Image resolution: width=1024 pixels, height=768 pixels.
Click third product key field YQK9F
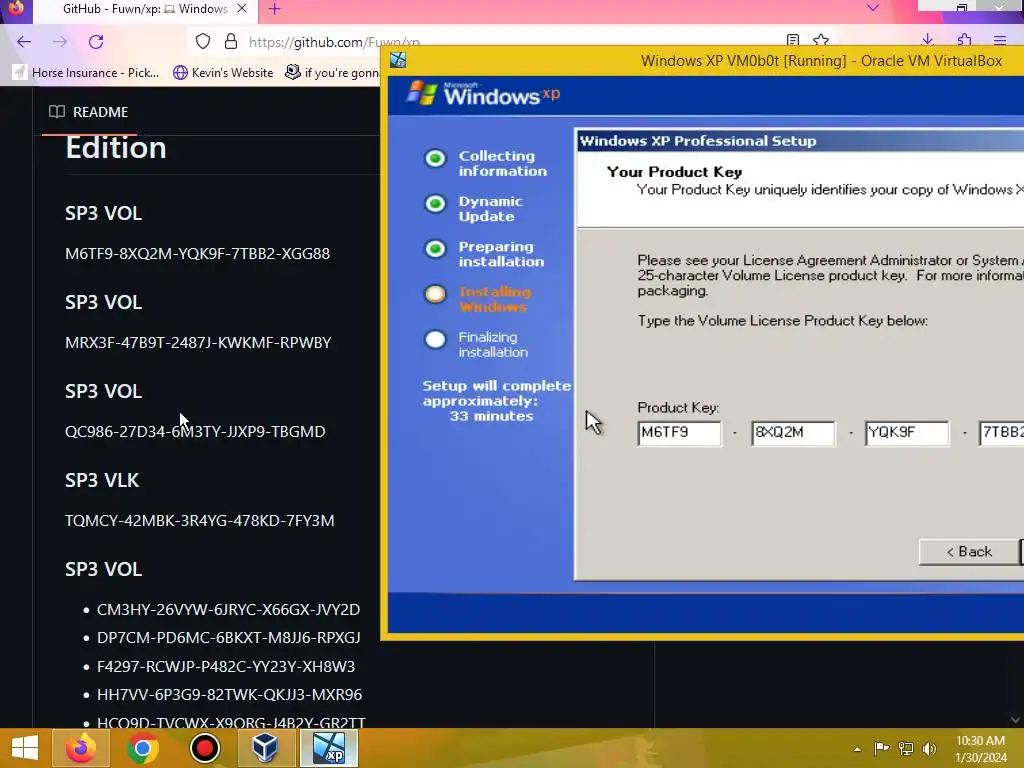tap(906, 433)
